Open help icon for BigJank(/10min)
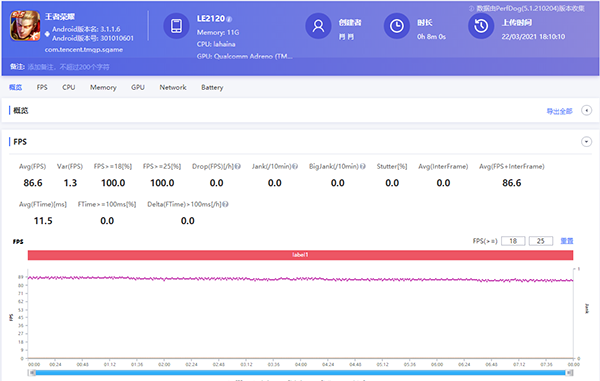This screenshot has width=600, height=381. pyautogui.click(x=363, y=166)
